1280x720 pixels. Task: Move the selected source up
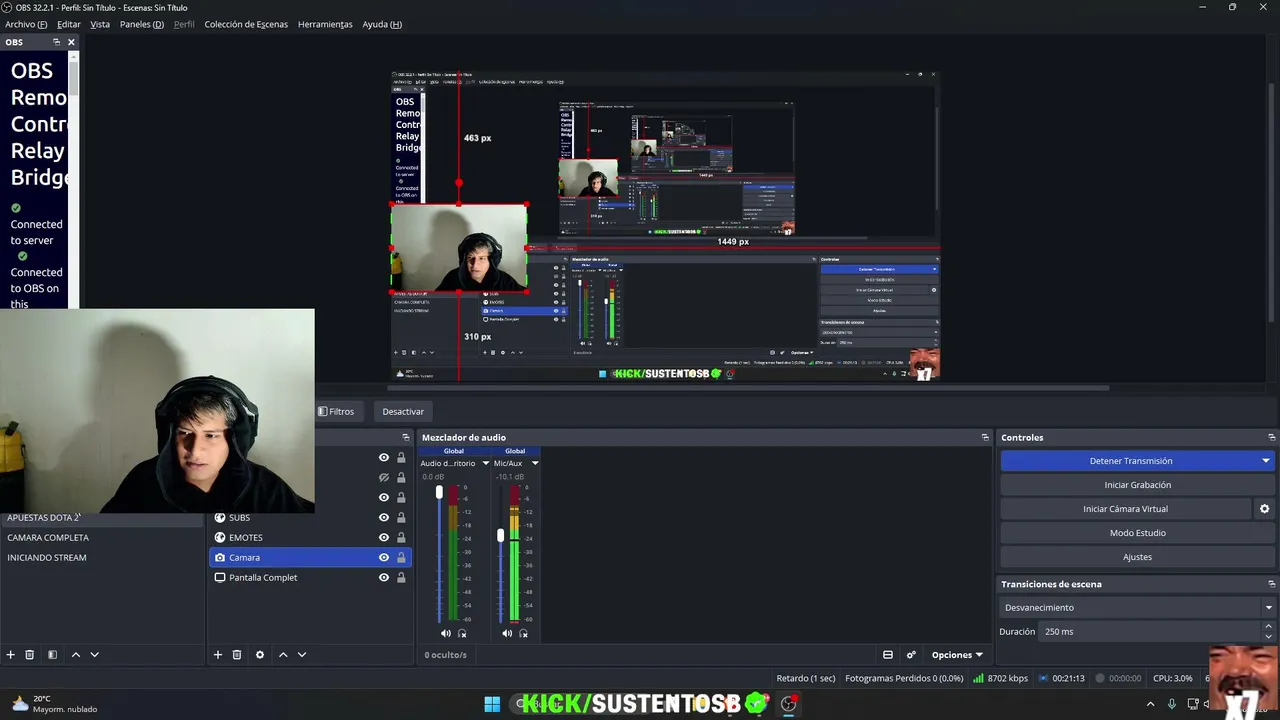283,655
